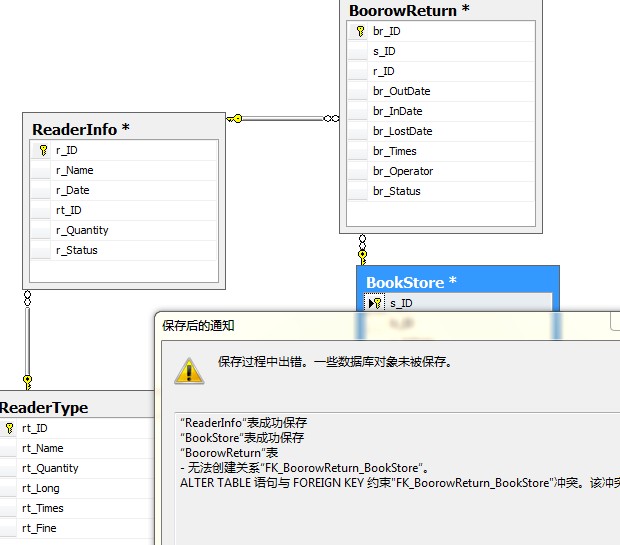Click the "BoorowReturn"表 log line
Screen dimensions: 620x545
pos(229,453)
